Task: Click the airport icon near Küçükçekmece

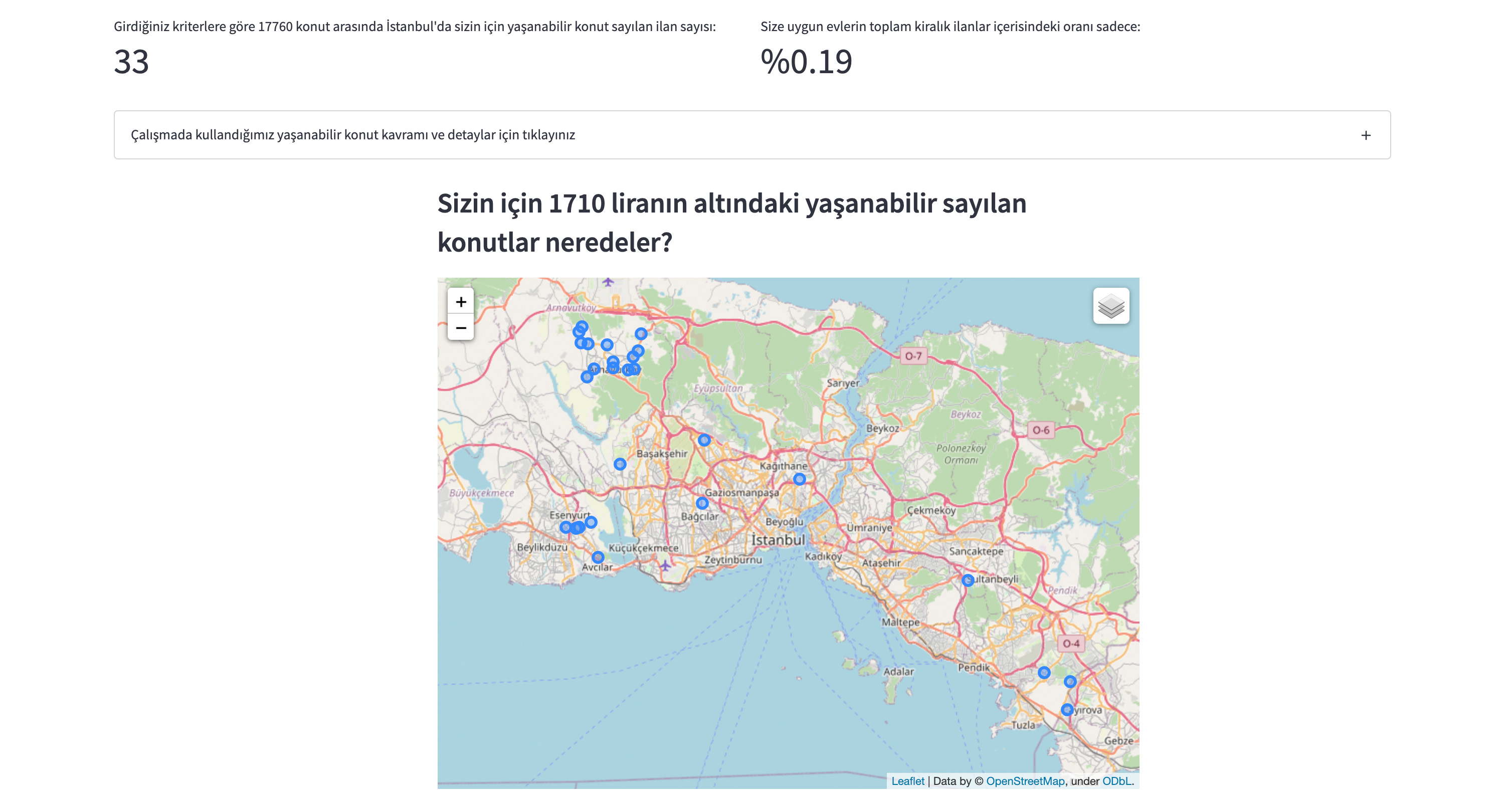Action: (665, 566)
